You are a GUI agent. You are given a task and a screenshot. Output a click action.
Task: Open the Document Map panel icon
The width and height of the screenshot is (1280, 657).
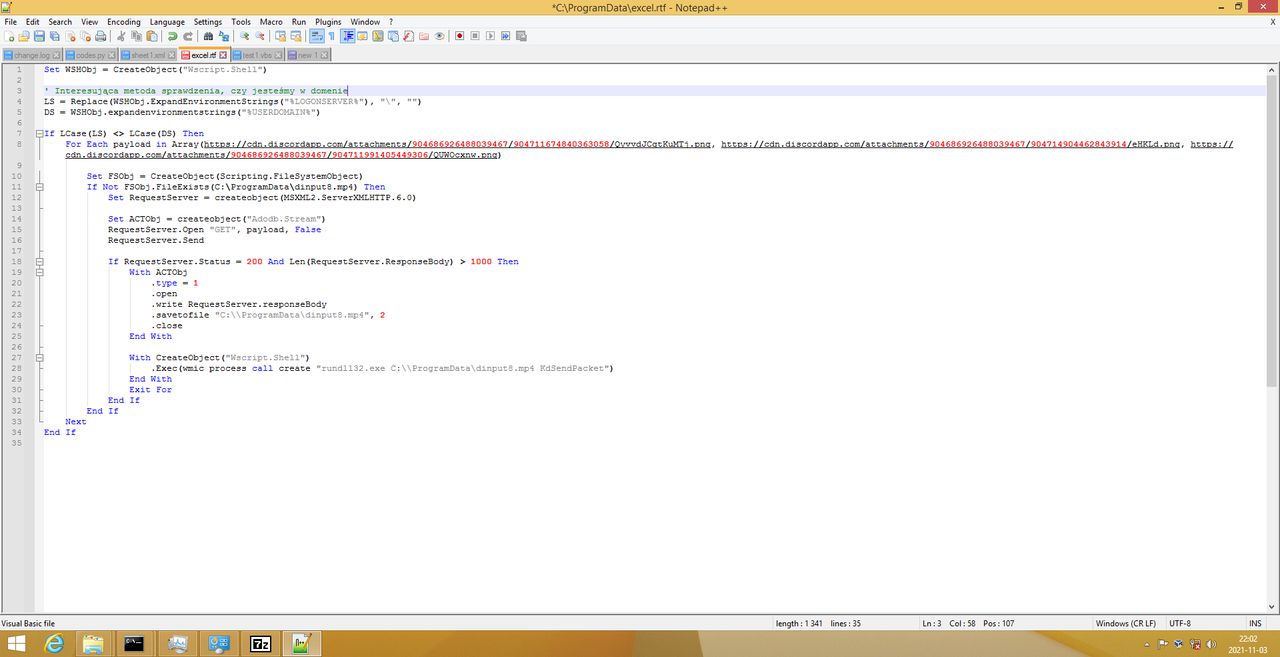tap(378, 36)
